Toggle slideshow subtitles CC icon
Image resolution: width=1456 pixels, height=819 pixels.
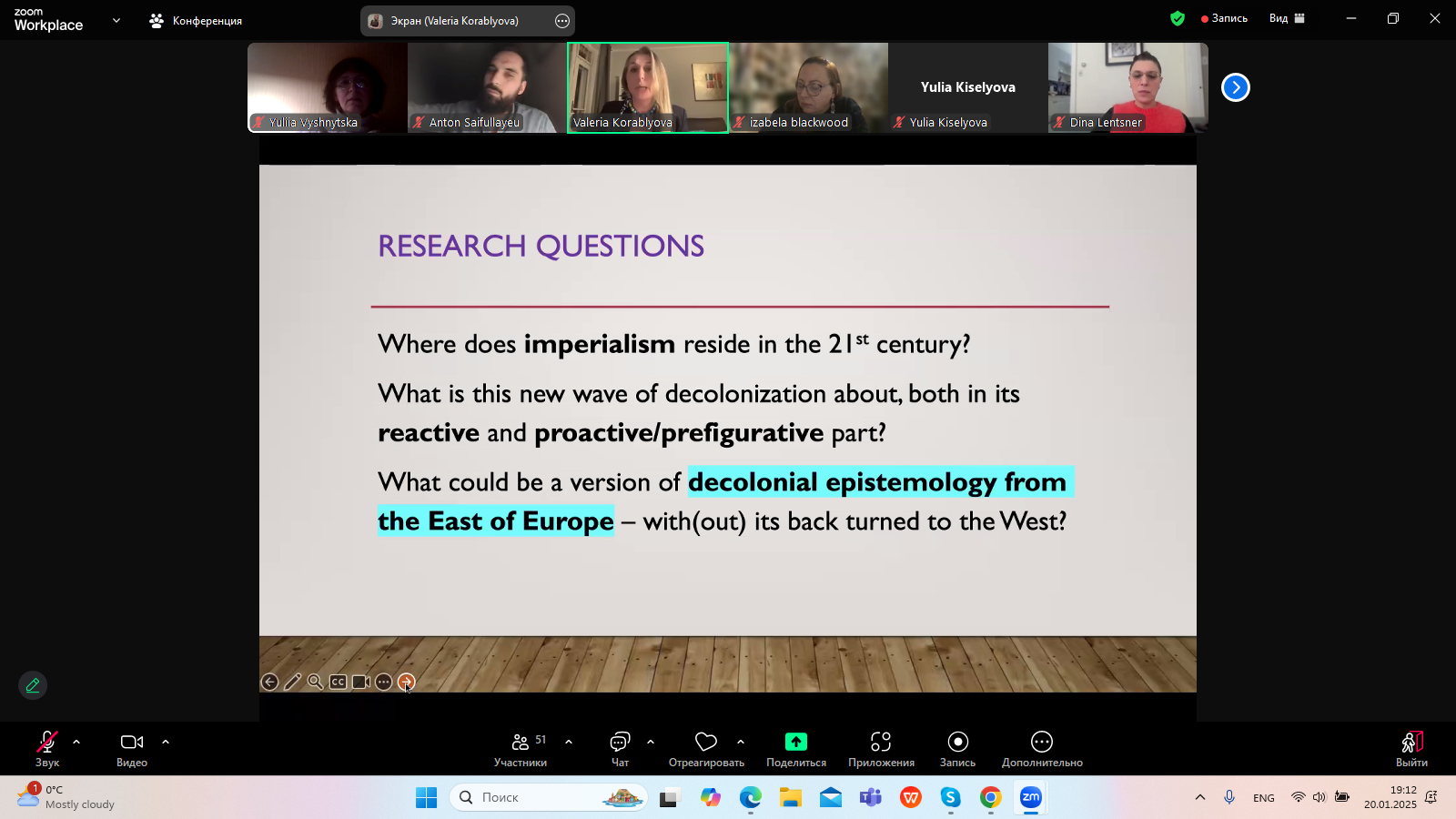tap(338, 682)
